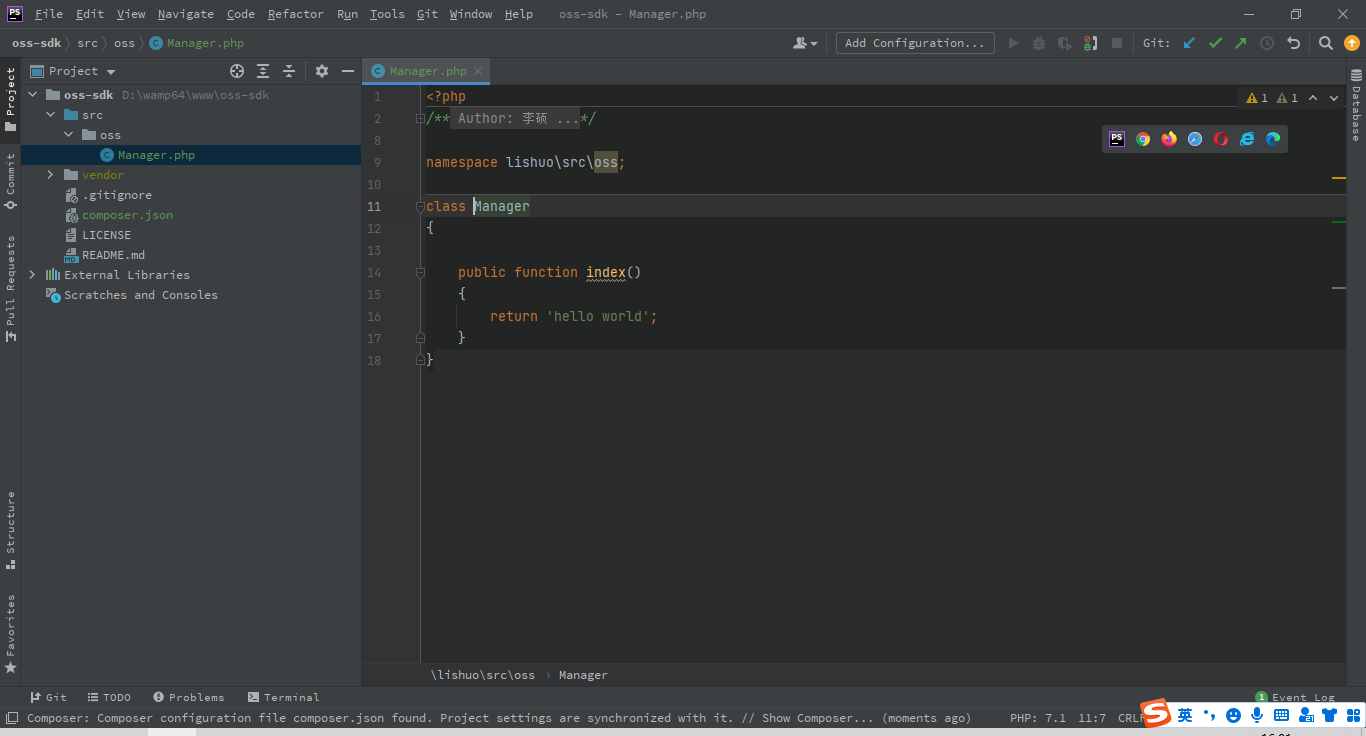Open Pull Requests sidebar tab
1366x736 pixels.
10,288
